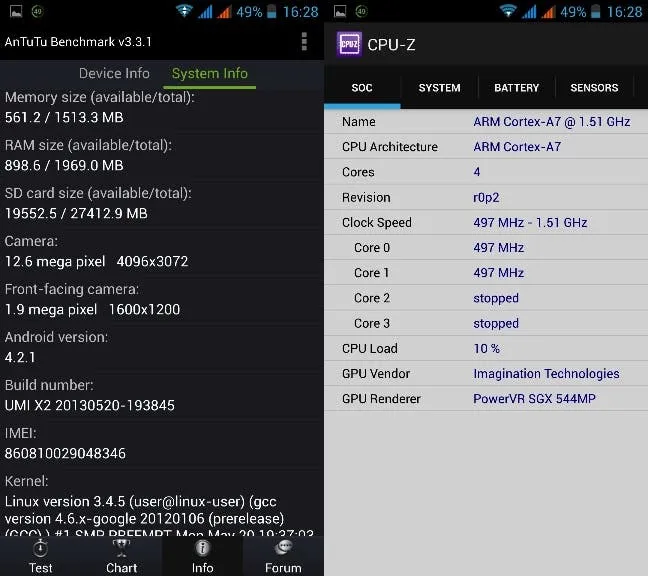Tap picture notification icon on AnTuTu screen
Image resolution: width=650 pixels, height=576 pixels.
point(16,12)
